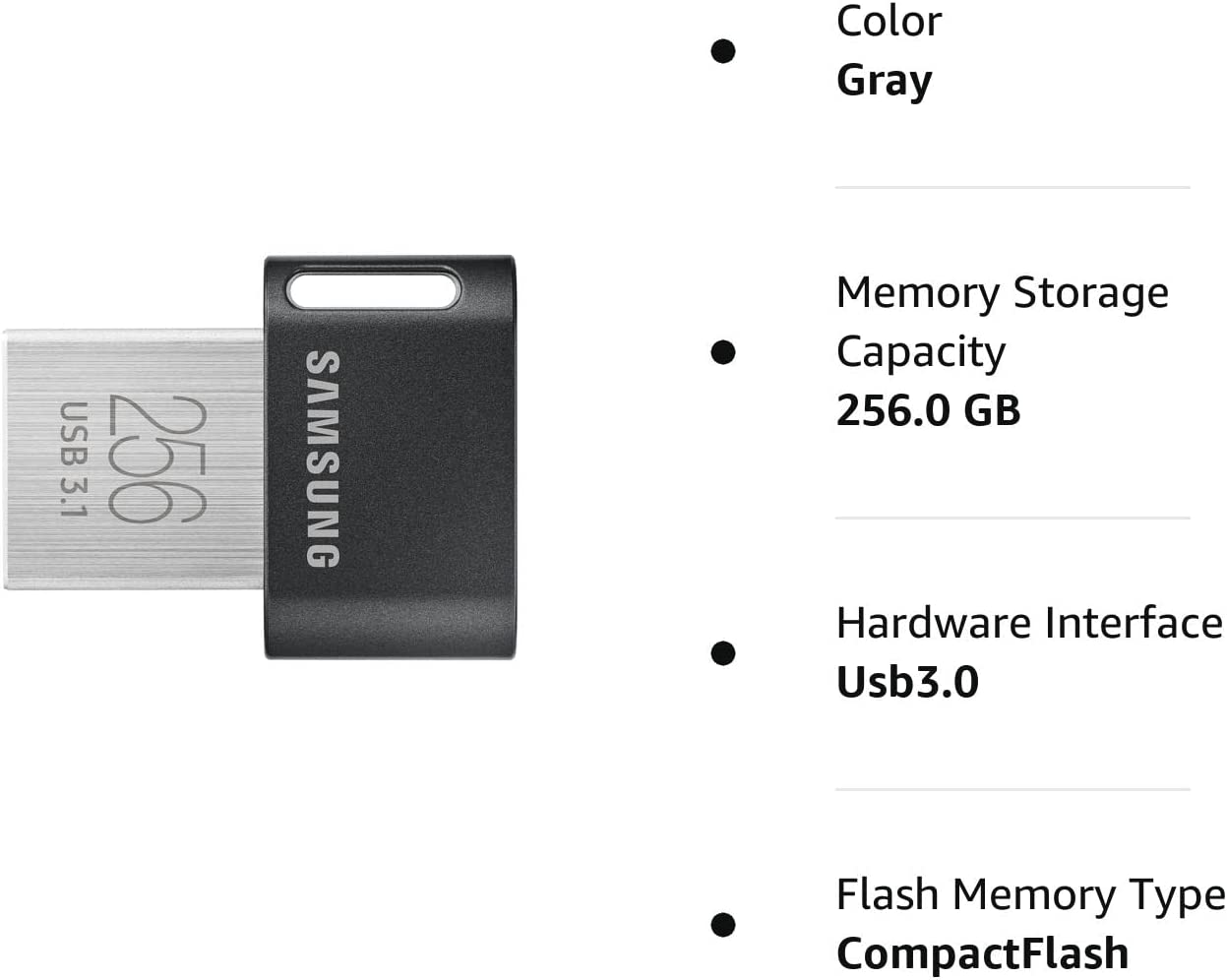Click the Flash Memory Type label
The image size is (1227, 980).
pos(1030,894)
